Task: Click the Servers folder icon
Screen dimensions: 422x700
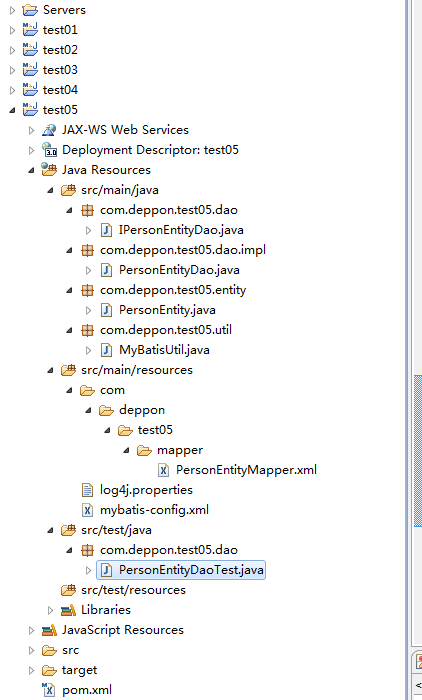Action: click(30, 9)
